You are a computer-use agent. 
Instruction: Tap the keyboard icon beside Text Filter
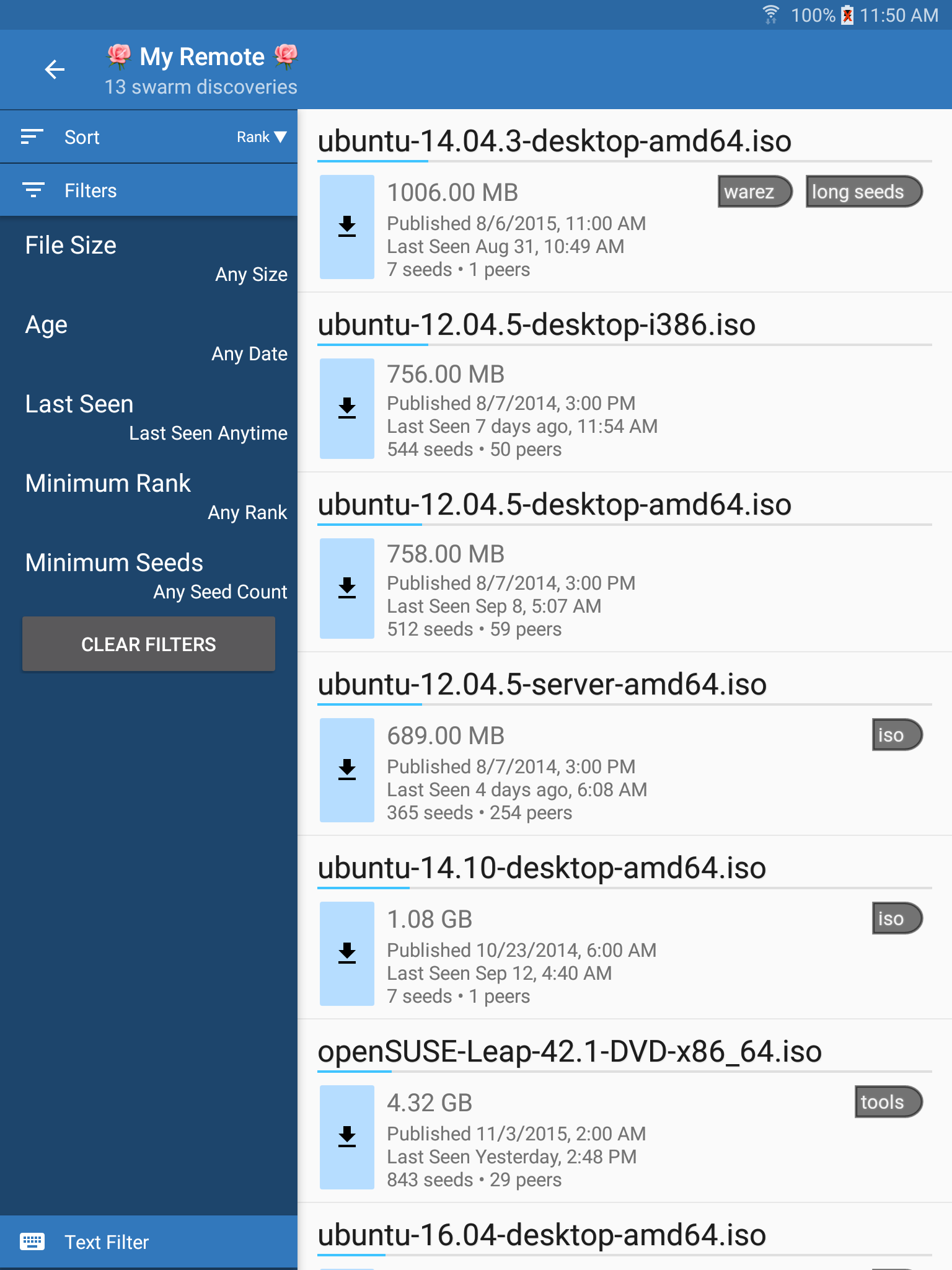click(x=32, y=1241)
